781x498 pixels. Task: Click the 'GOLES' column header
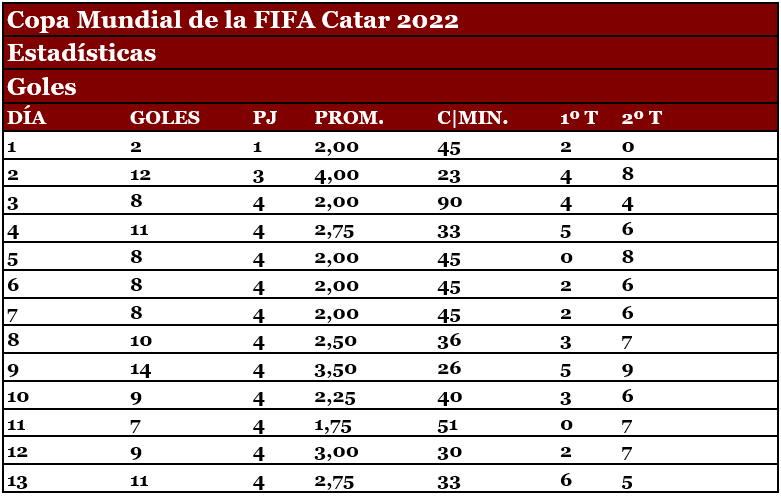[x=165, y=118]
